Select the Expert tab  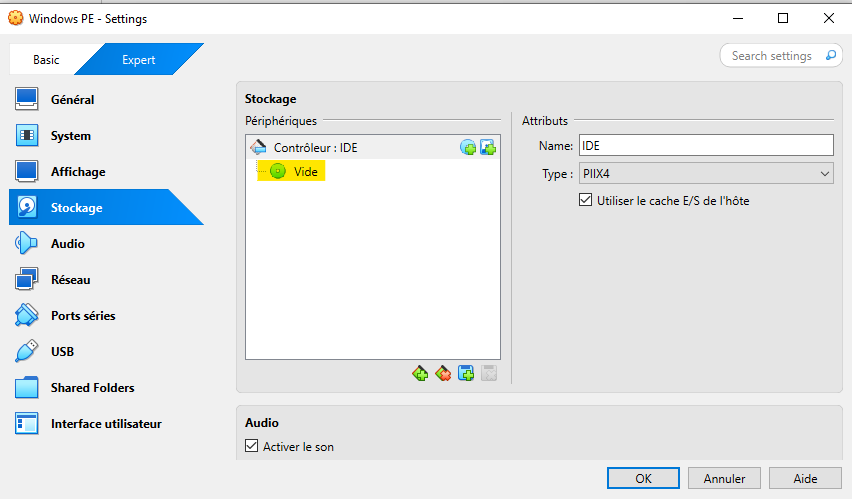point(138,60)
